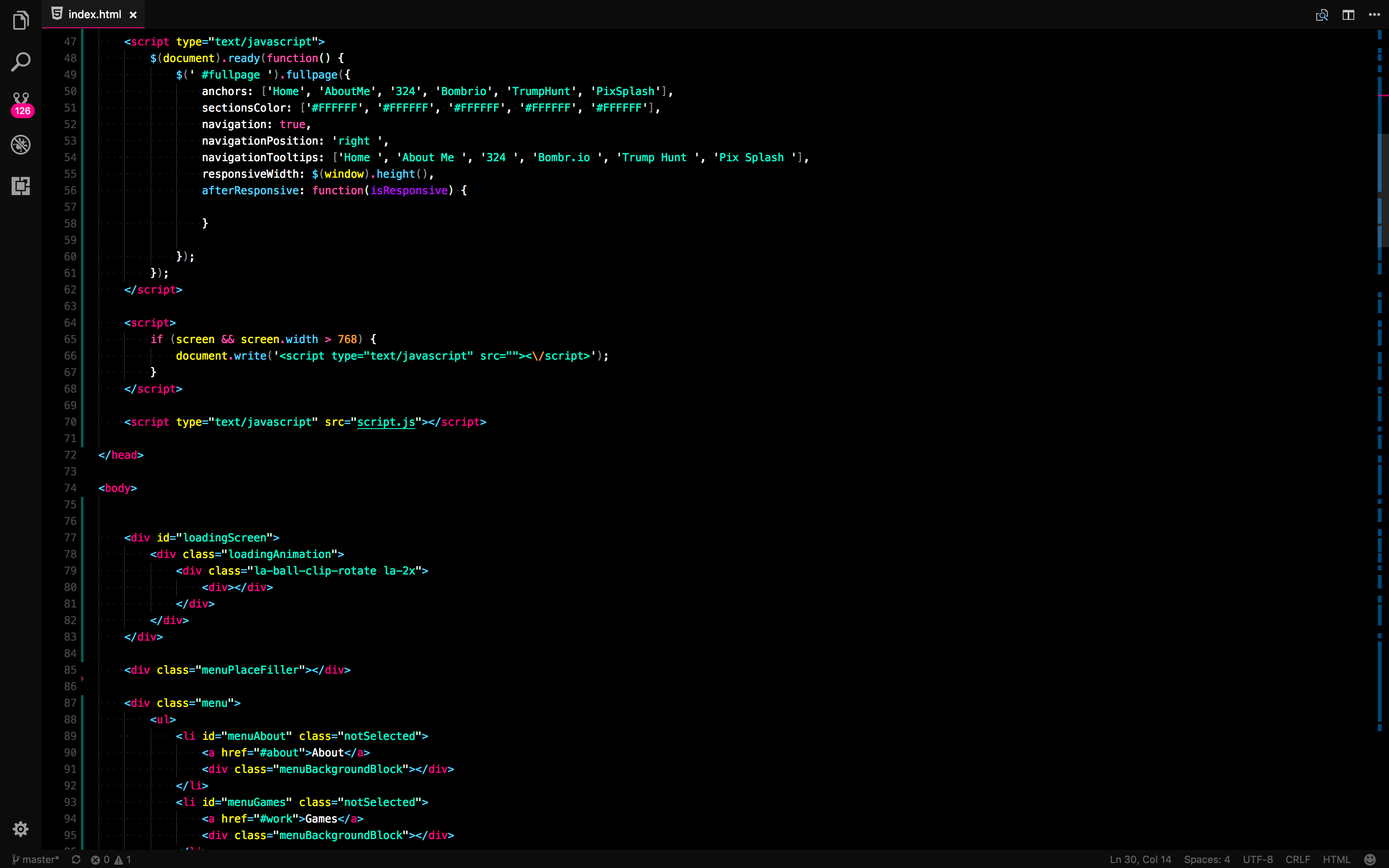Open the Explorer files view
This screenshot has width=1389, height=868.
coord(21,21)
